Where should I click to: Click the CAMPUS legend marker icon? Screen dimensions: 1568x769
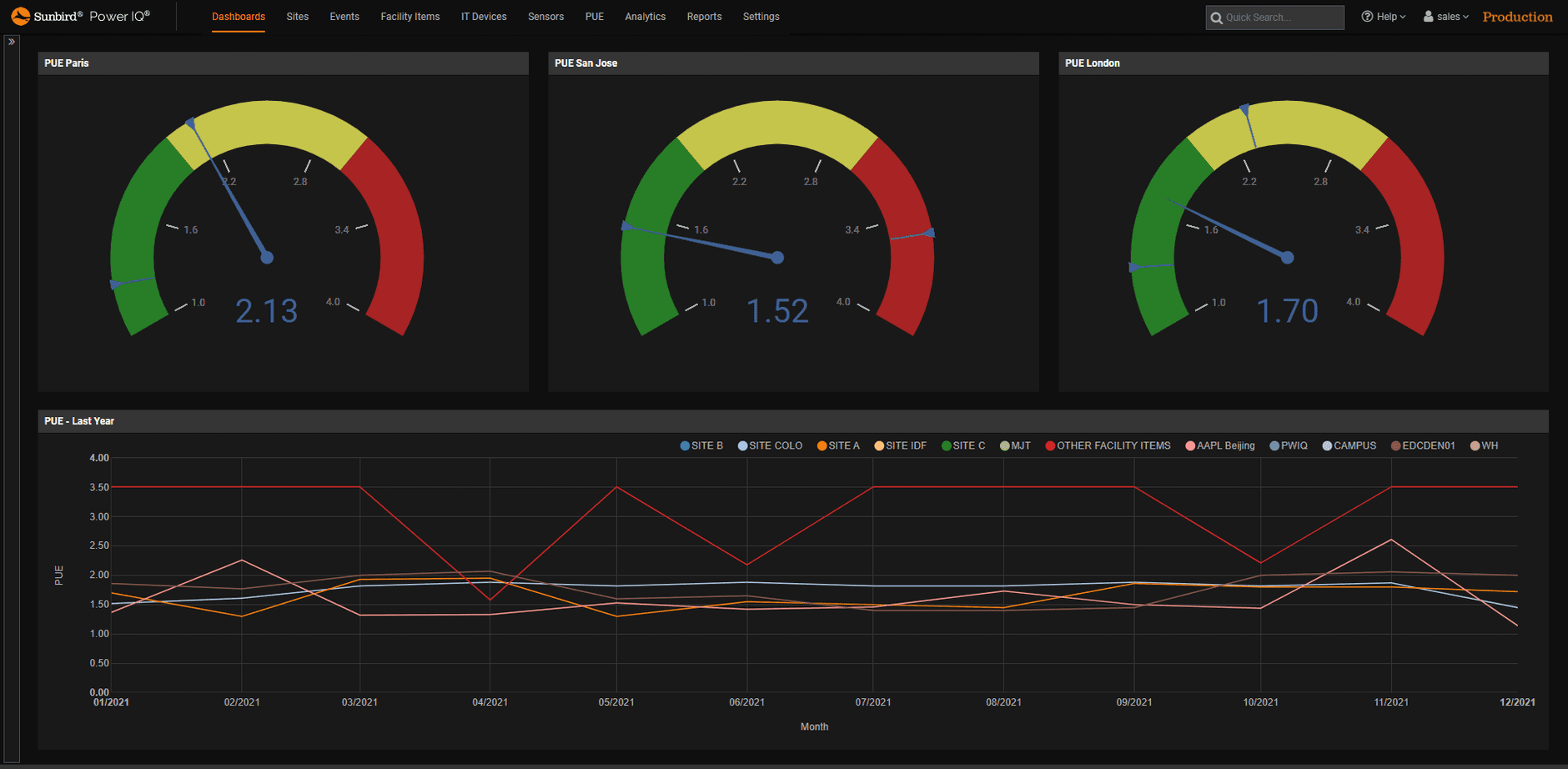pos(1325,445)
